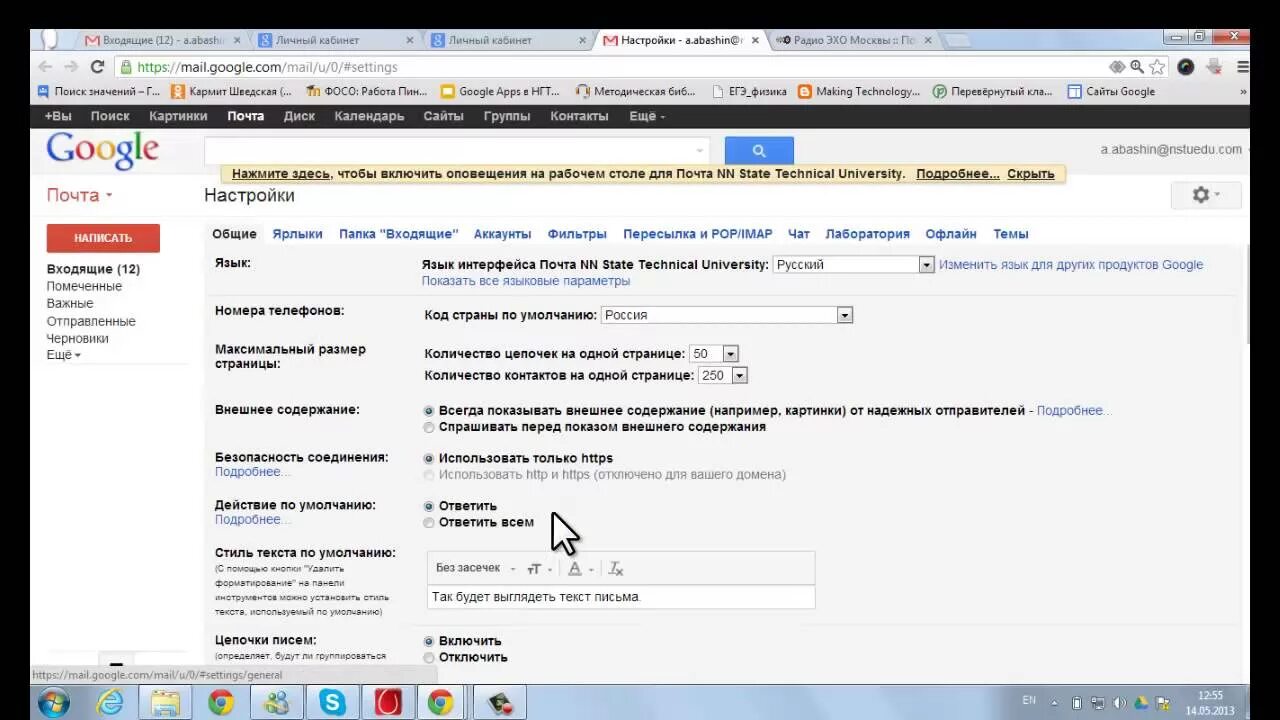The image size is (1280, 720).
Task: Open bookmark 'Google Apps в НГТ...'
Action: (500, 91)
